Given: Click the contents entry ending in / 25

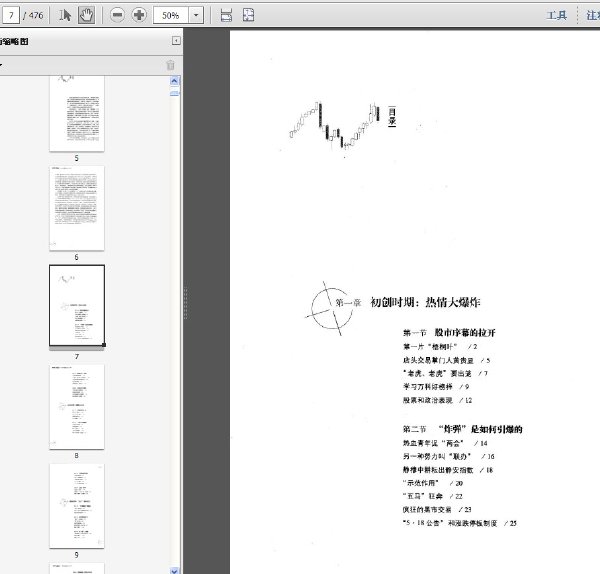Looking at the screenshot, I should [x=460, y=523].
